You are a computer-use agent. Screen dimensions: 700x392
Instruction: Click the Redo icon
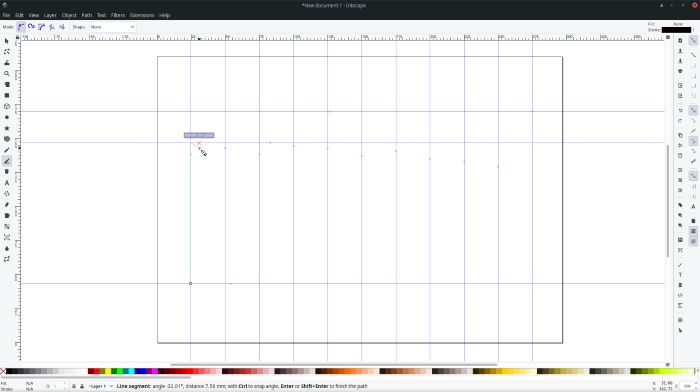pos(680,121)
